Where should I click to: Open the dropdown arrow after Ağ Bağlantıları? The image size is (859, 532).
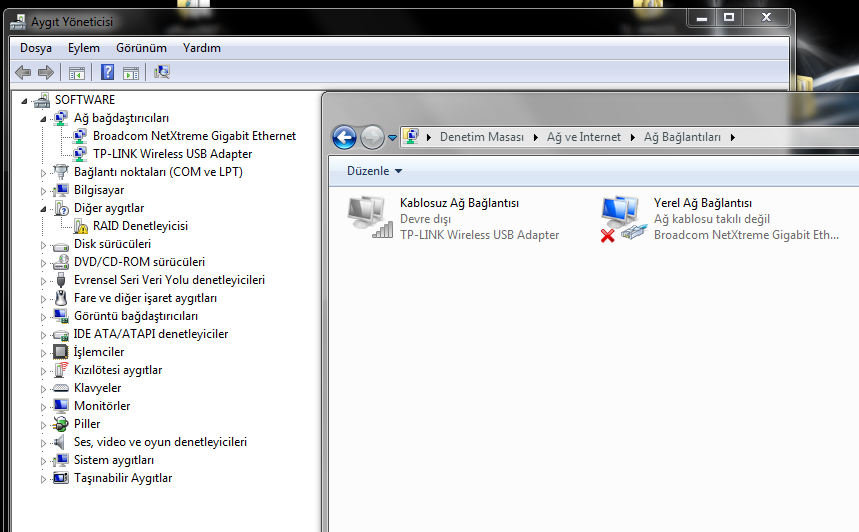tap(733, 138)
